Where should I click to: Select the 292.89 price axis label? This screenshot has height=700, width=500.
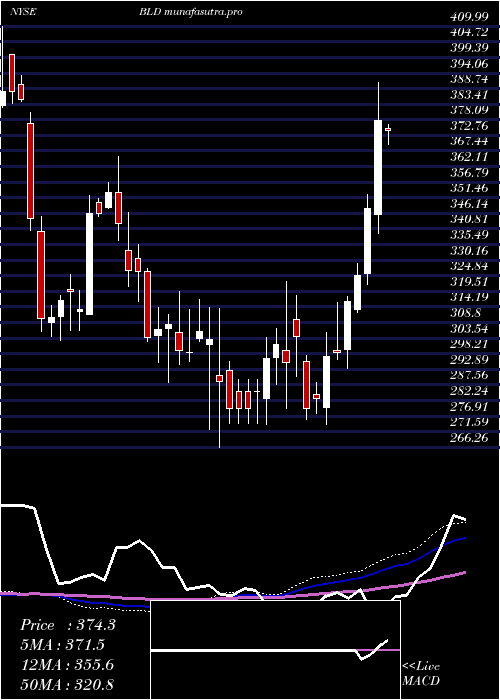tap(468, 360)
